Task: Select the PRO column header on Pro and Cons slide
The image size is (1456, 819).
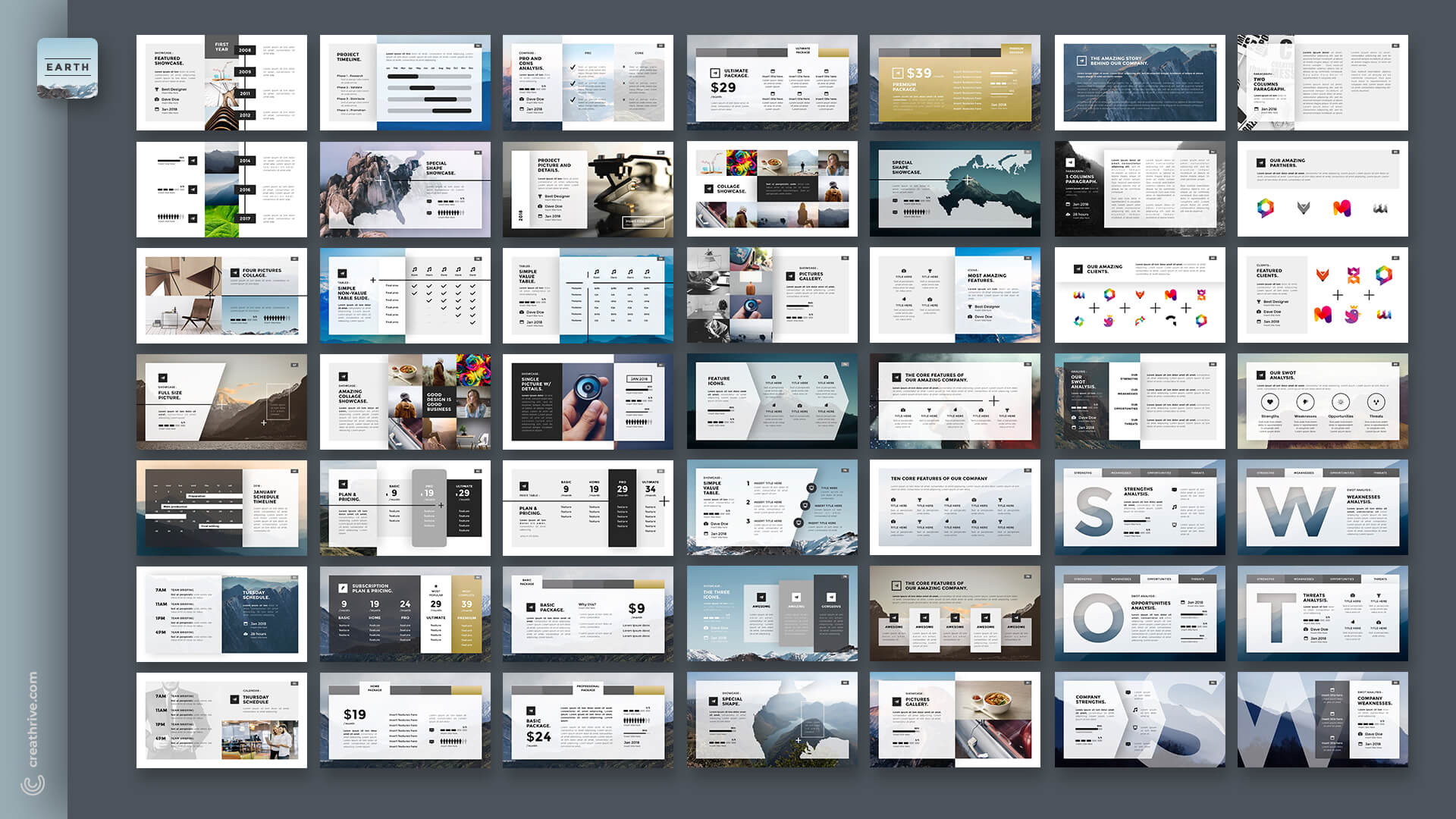Action: (x=588, y=53)
